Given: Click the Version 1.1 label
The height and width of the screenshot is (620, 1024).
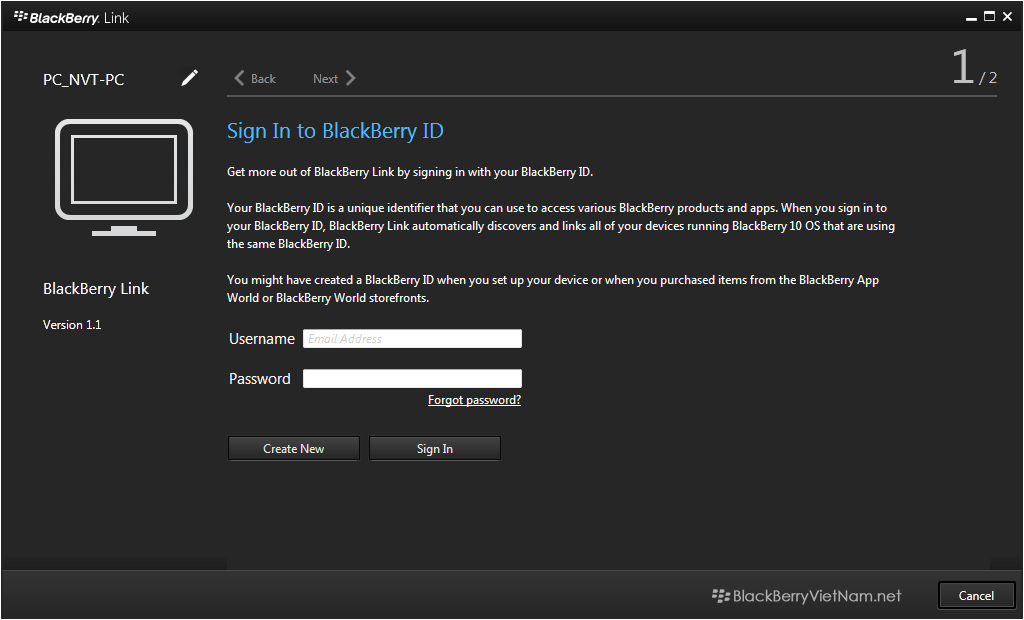Looking at the screenshot, I should [72, 325].
